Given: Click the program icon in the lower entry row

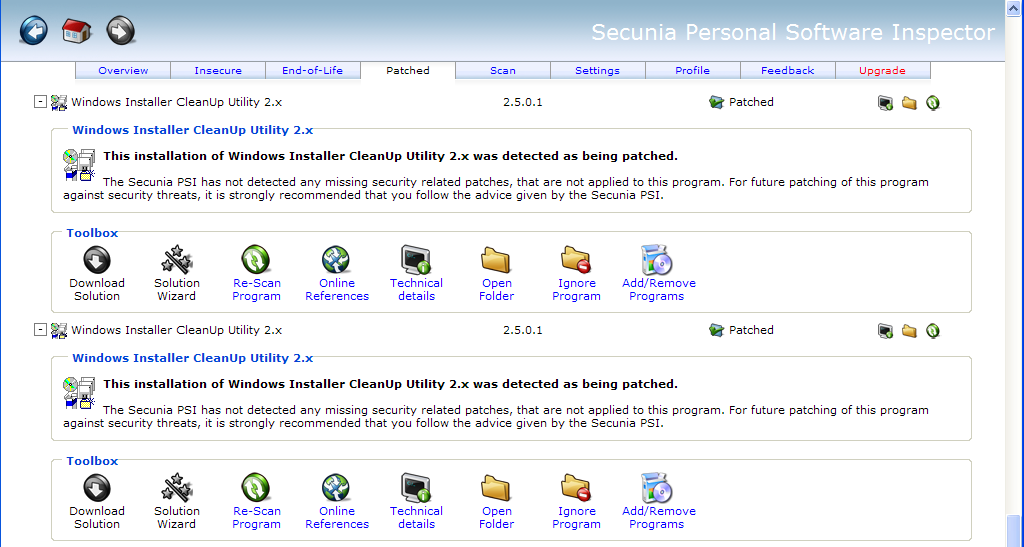Looking at the screenshot, I should click(59, 330).
